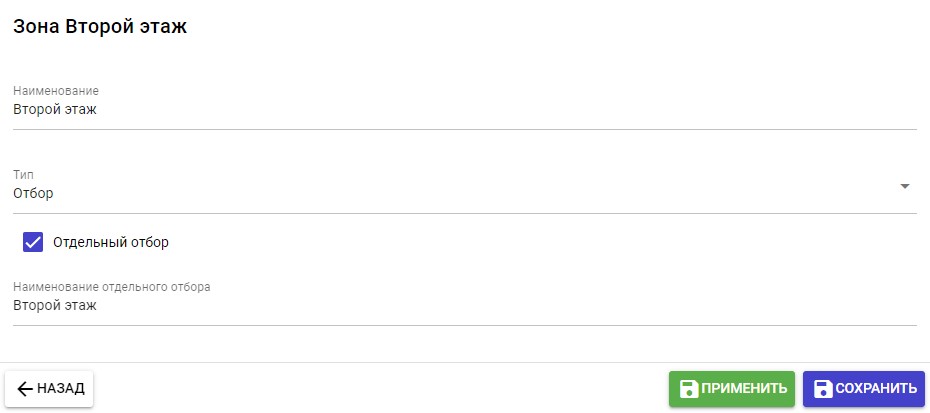Click the Отдельный отбор checkbox label text
930x413 pixels.
tap(111, 242)
